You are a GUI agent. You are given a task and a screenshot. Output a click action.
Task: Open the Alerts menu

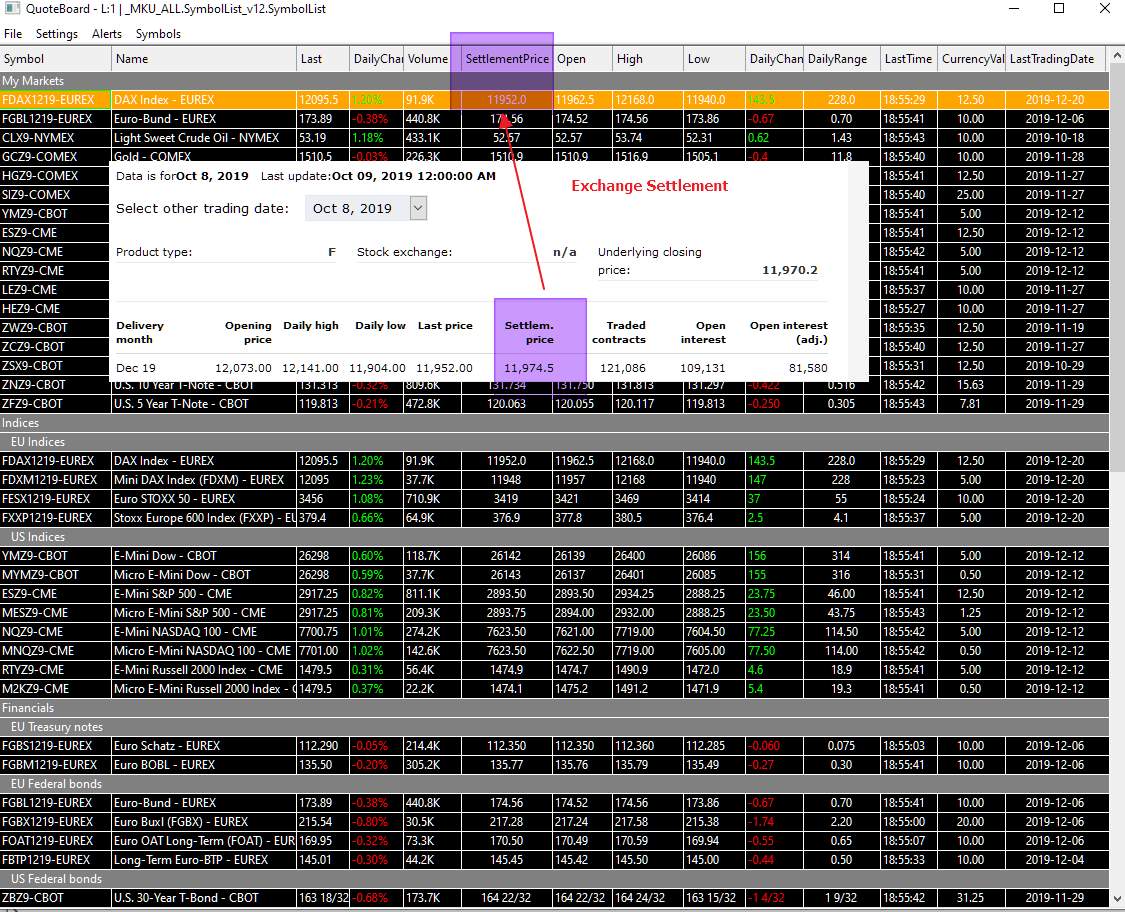point(107,34)
